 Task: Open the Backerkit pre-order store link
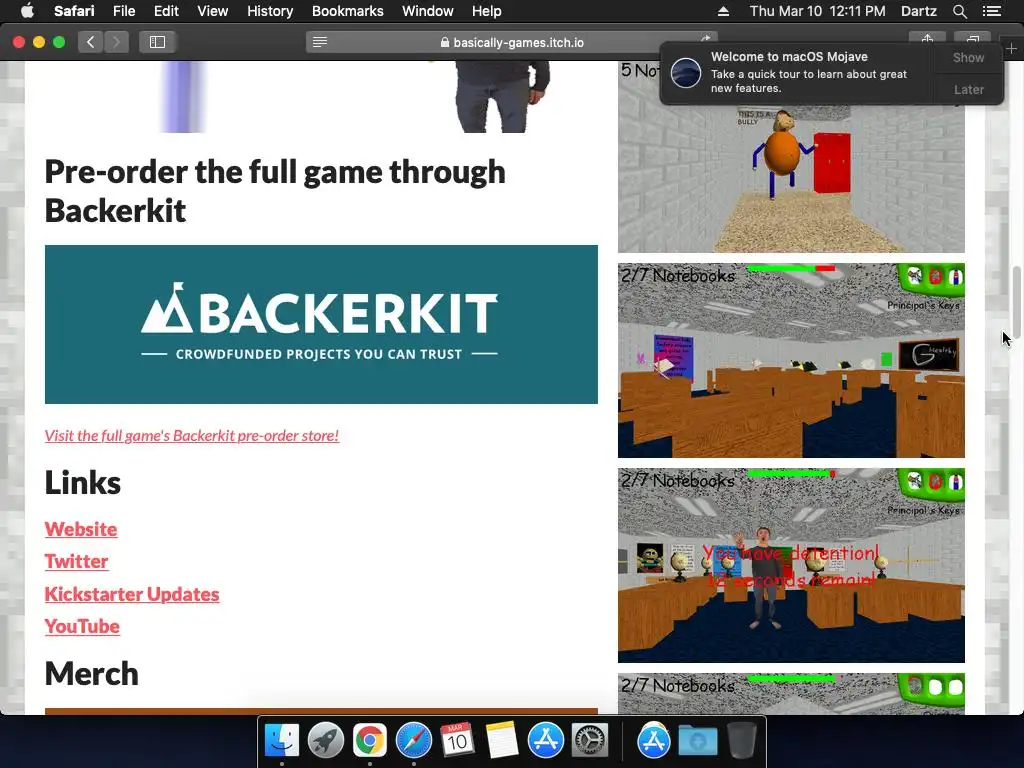[x=192, y=436]
